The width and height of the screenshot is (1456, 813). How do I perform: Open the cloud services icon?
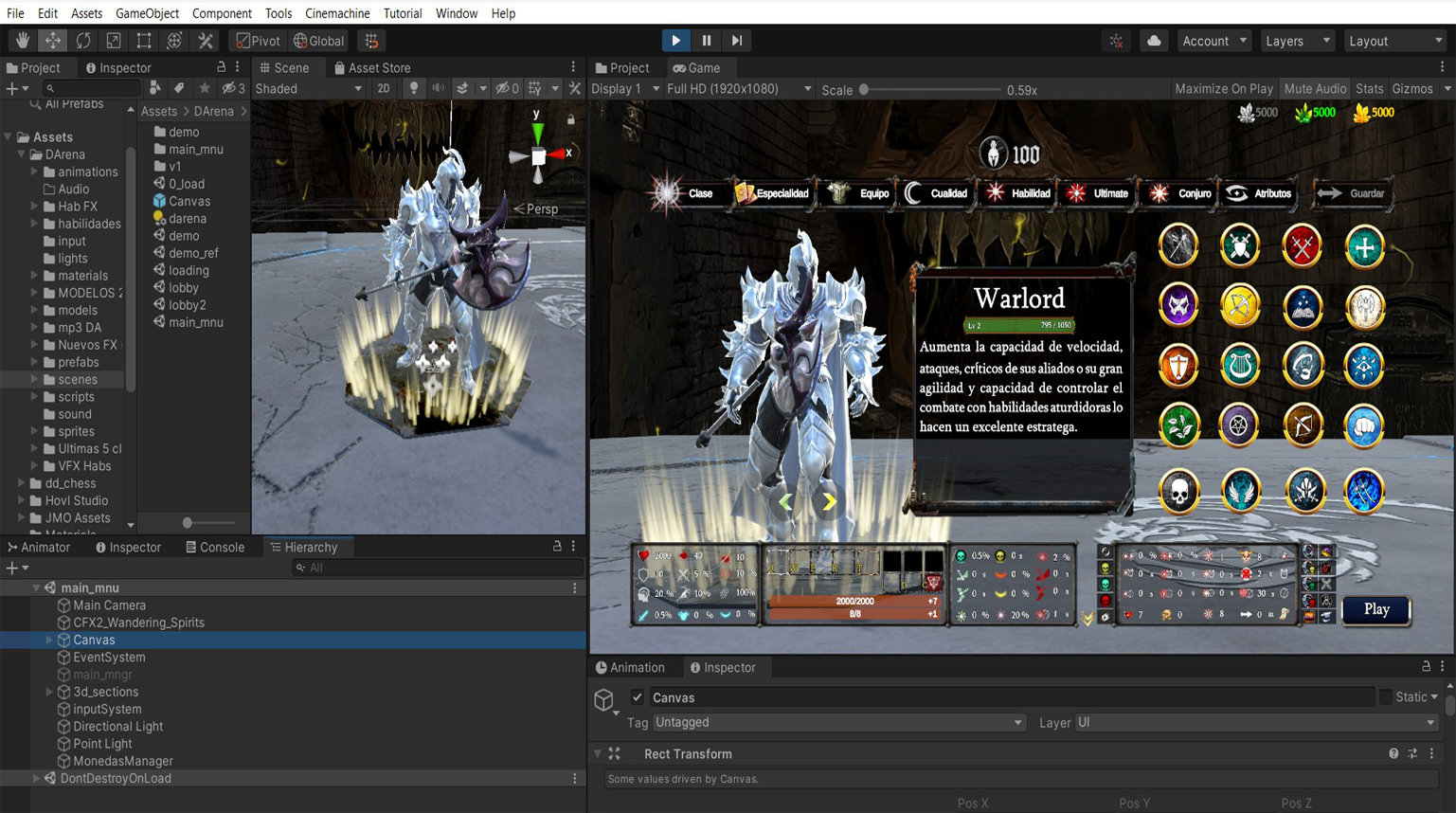click(1153, 41)
